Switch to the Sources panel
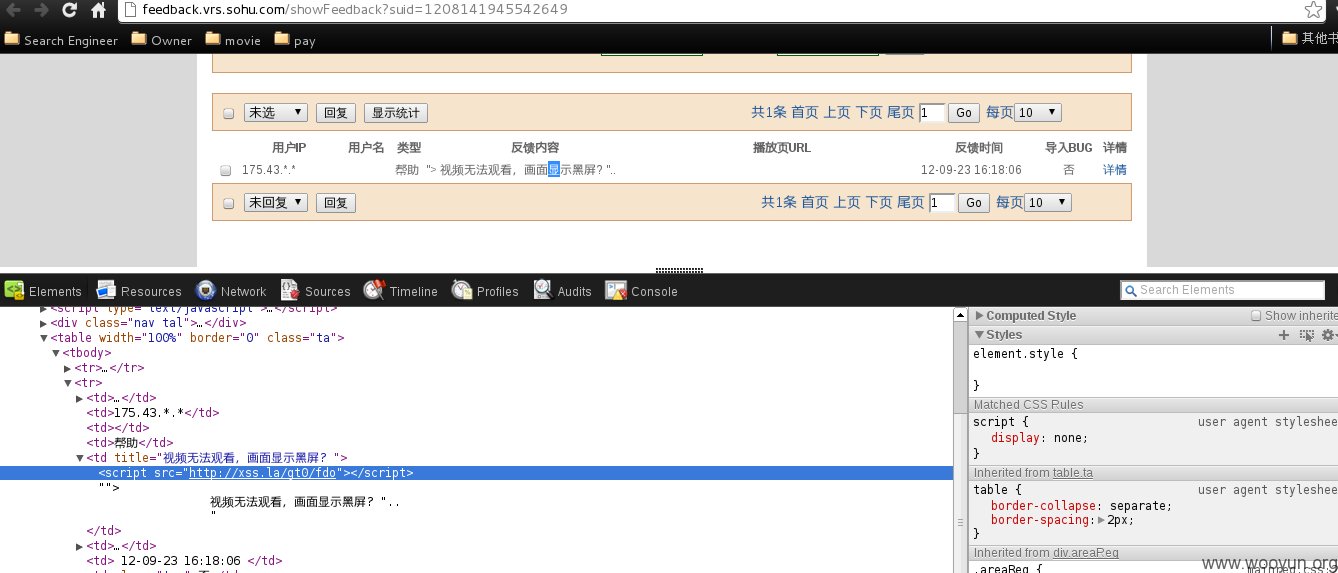 pyautogui.click(x=316, y=291)
